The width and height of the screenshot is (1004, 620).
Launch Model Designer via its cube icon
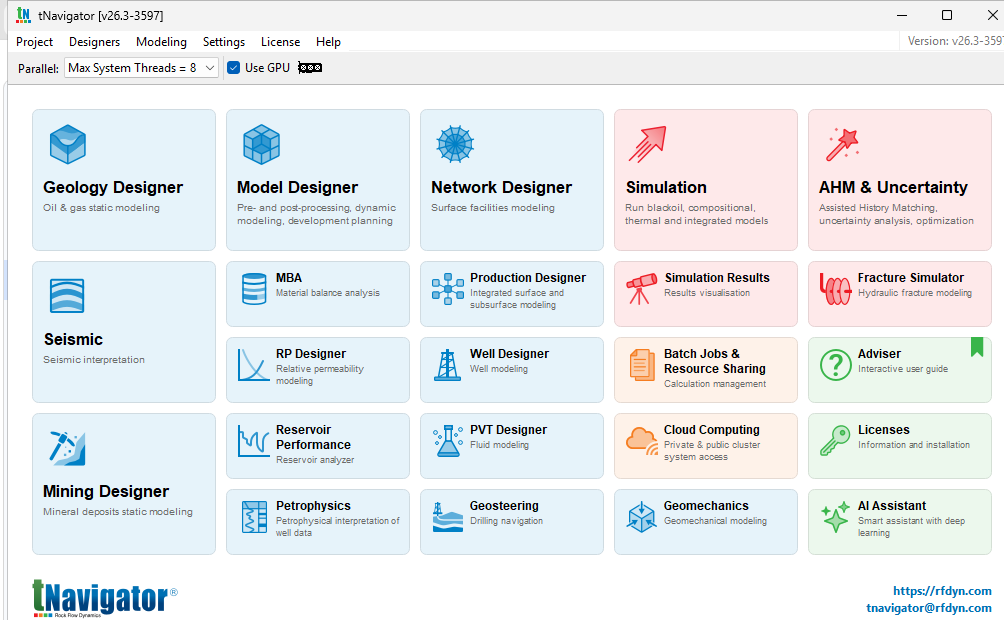(x=261, y=144)
